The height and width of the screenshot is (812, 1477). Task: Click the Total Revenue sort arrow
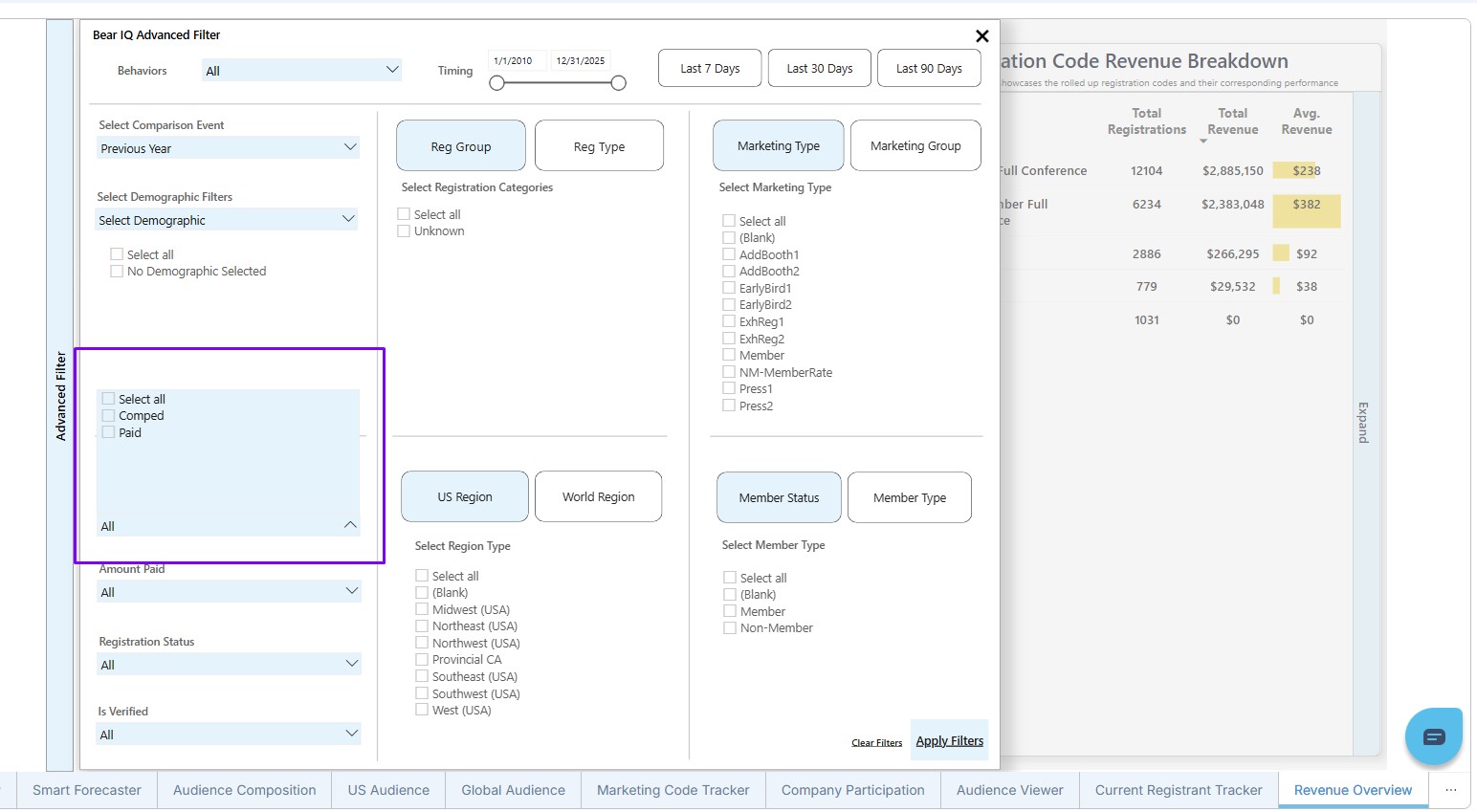click(x=1203, y=142)
